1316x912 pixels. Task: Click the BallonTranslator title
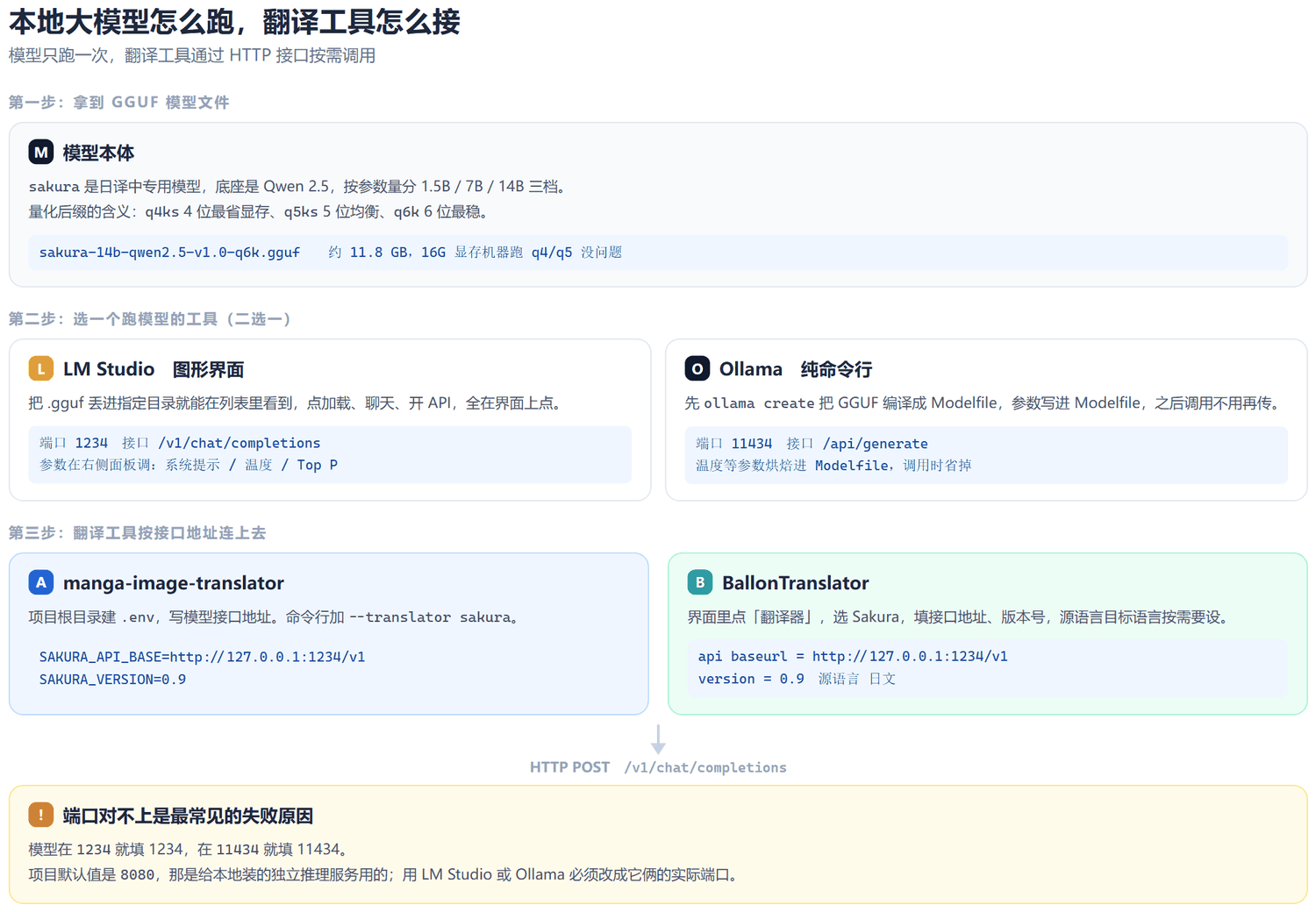796,583
